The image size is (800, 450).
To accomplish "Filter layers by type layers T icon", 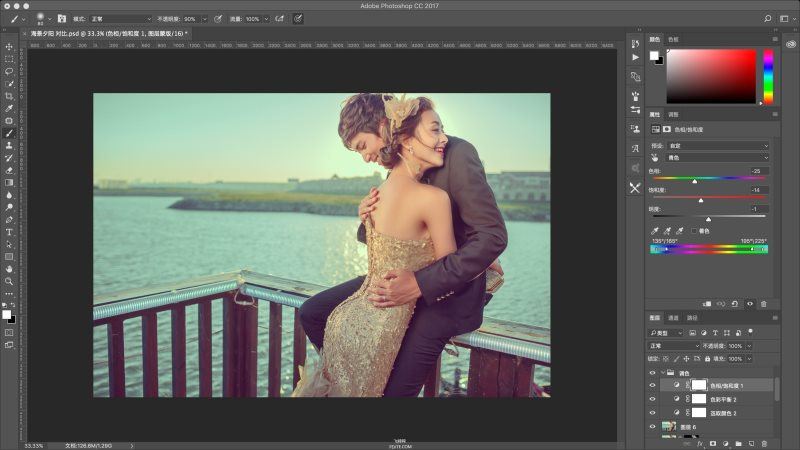I will tap(715, 333).
